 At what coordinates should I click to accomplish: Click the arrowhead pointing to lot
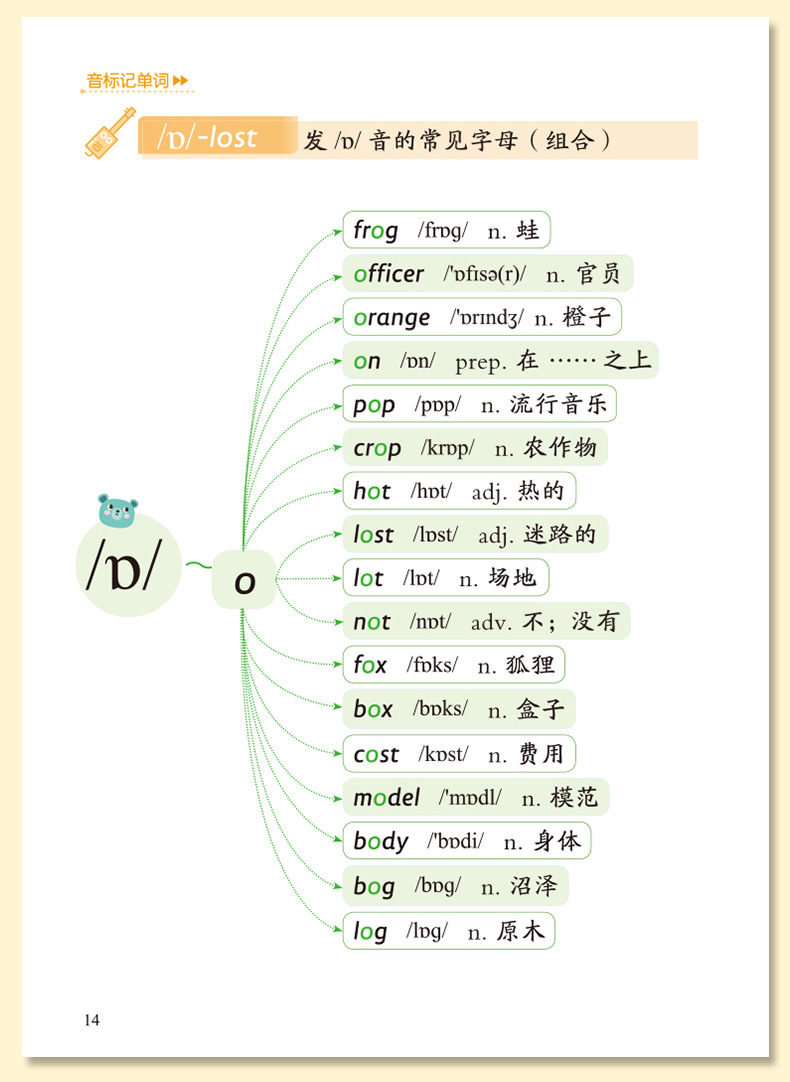point(337,578)
